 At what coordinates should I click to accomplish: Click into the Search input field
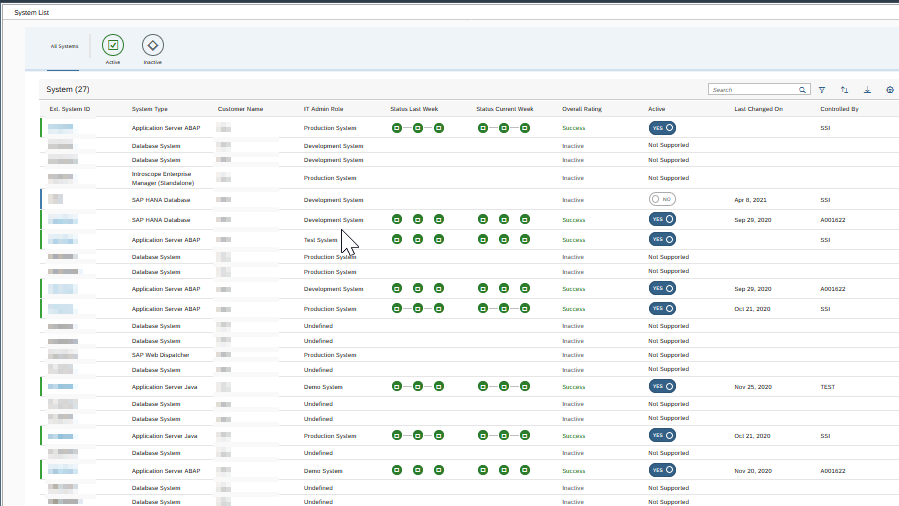pyautogui.click(x=752, y=90)
